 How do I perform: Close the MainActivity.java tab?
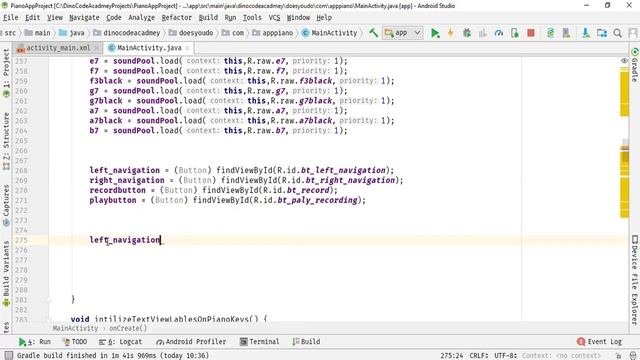pos(187,48)
